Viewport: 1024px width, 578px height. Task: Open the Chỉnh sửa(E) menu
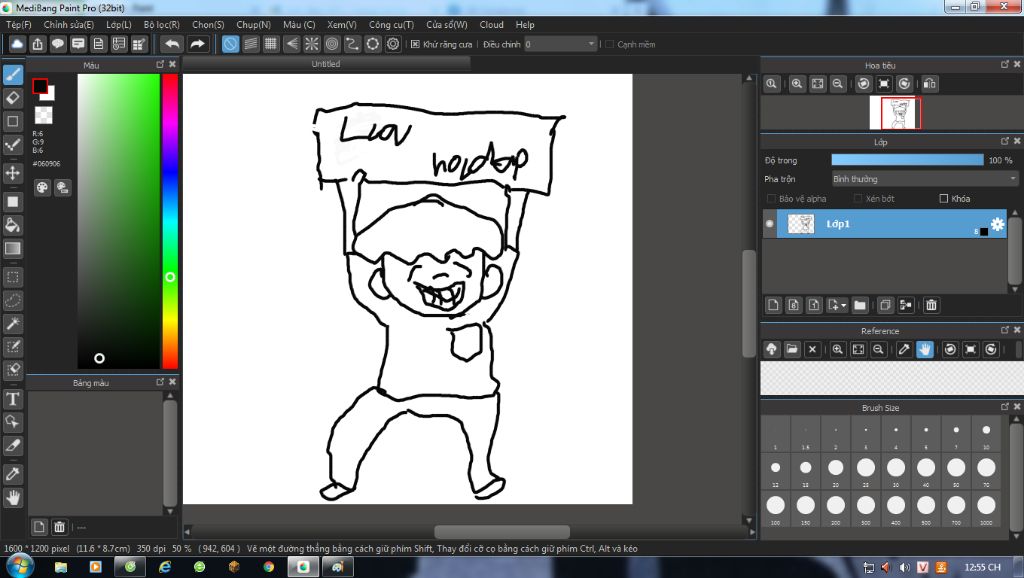(69, 25)
